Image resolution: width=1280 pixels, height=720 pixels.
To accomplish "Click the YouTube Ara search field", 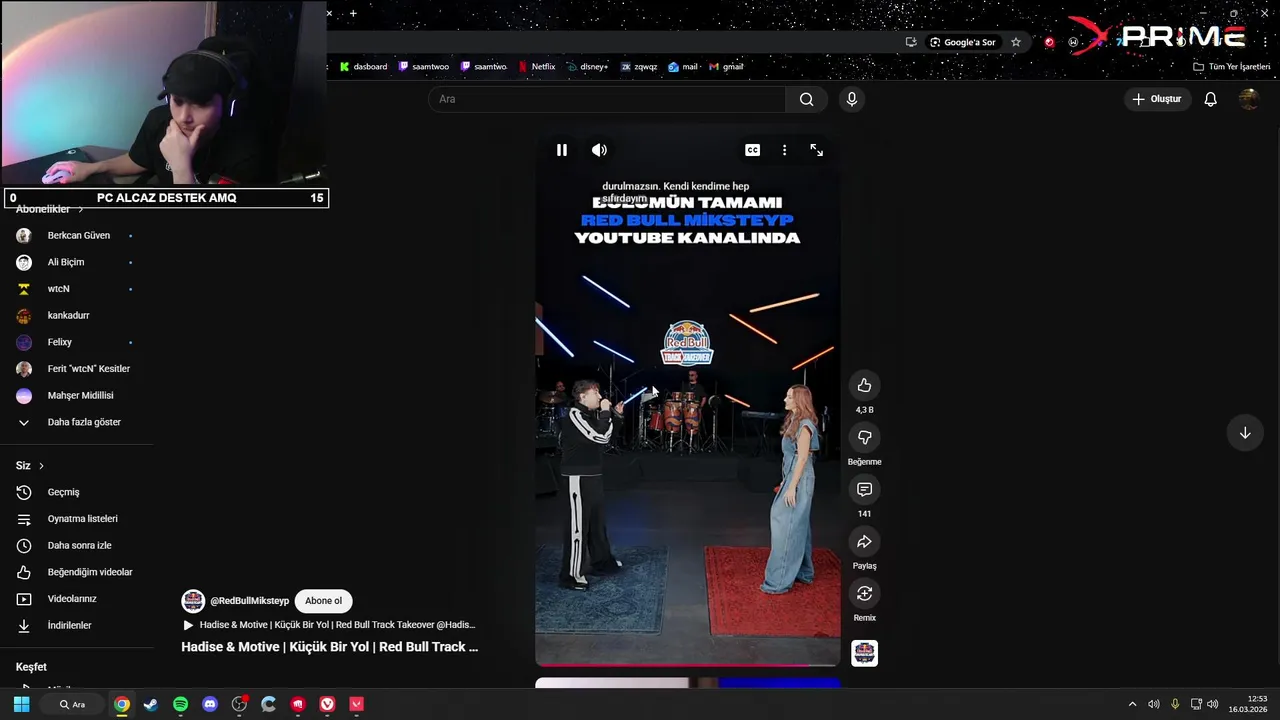I will coord(607,99).
